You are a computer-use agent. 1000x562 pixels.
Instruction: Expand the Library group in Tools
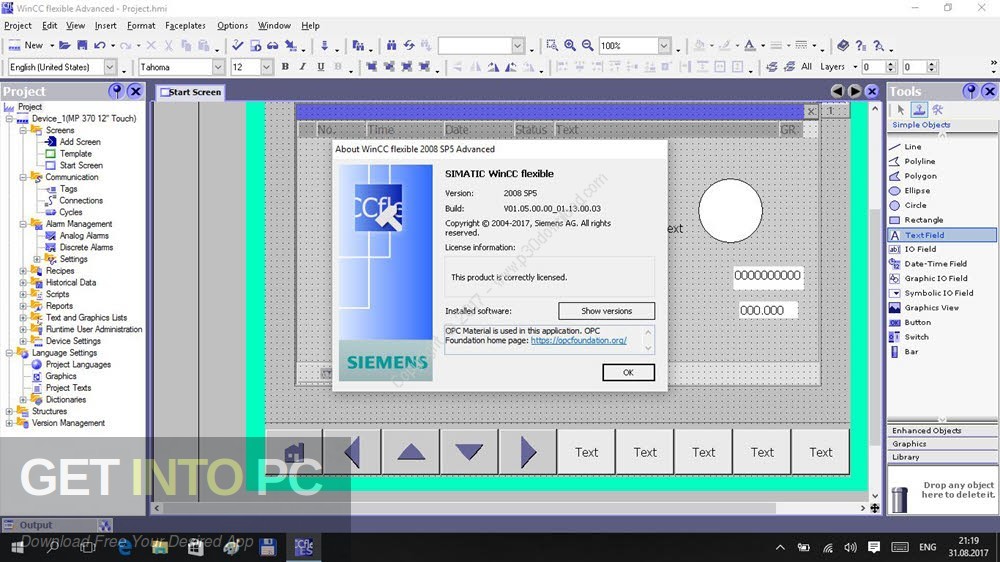(x=942, y=457)
